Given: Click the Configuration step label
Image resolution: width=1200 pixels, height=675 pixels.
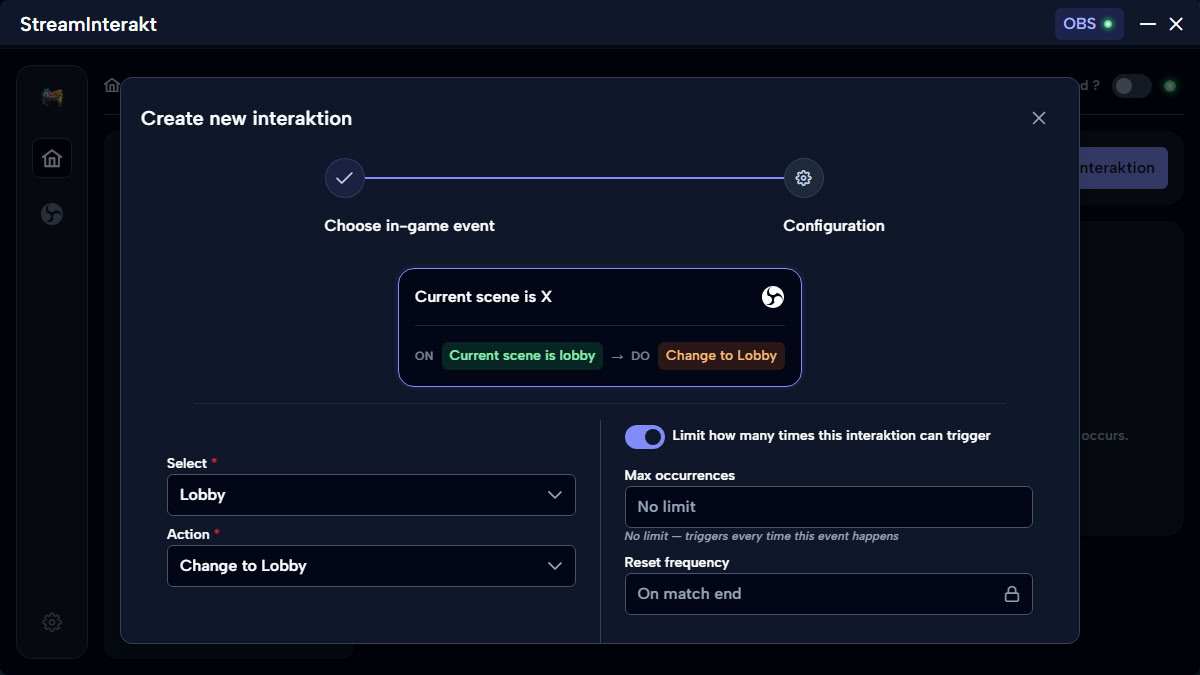Looking at the screenshot, I should point(834,226).
